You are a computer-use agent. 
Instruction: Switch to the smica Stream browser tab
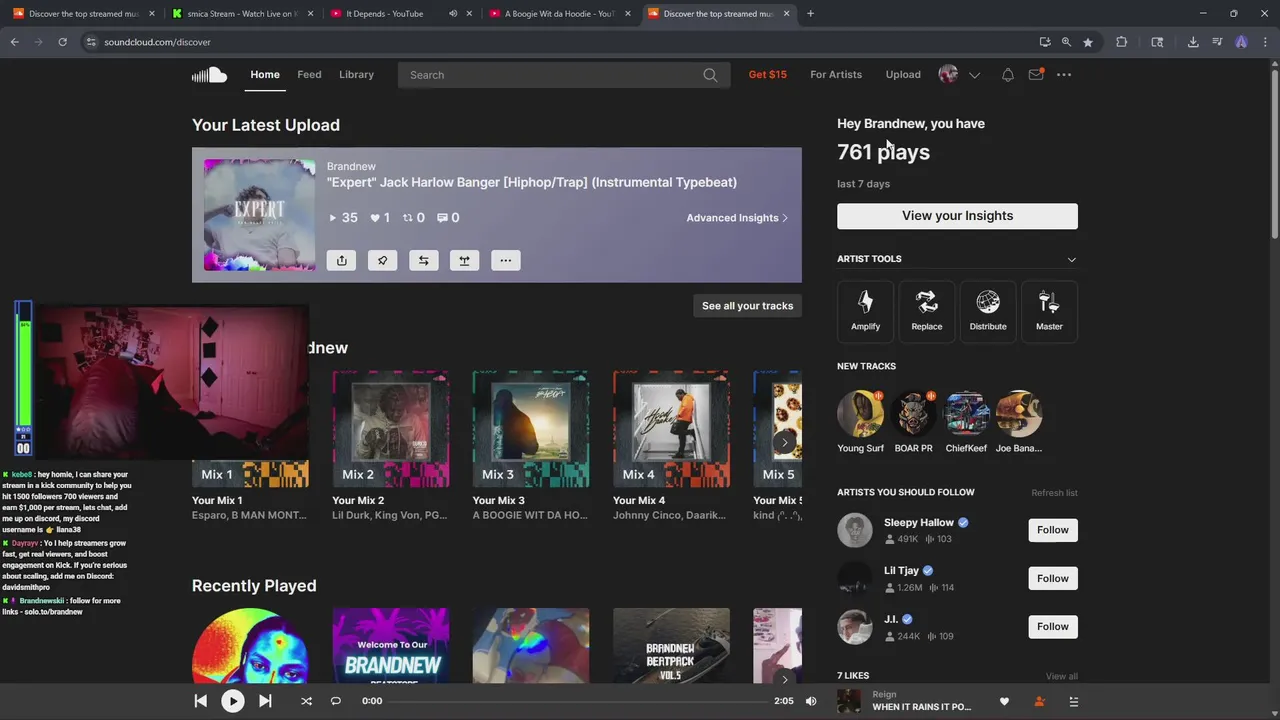coord(240,14)
